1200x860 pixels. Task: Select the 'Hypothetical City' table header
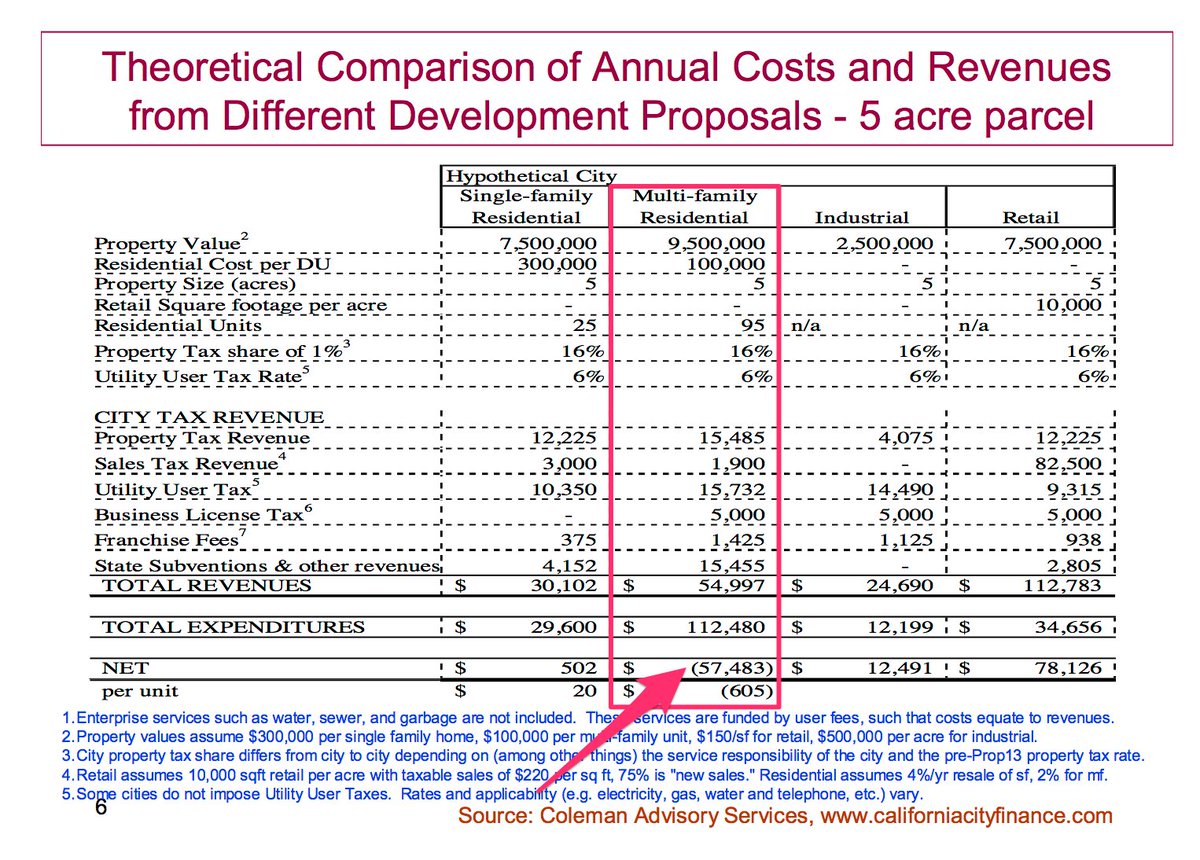532,176
